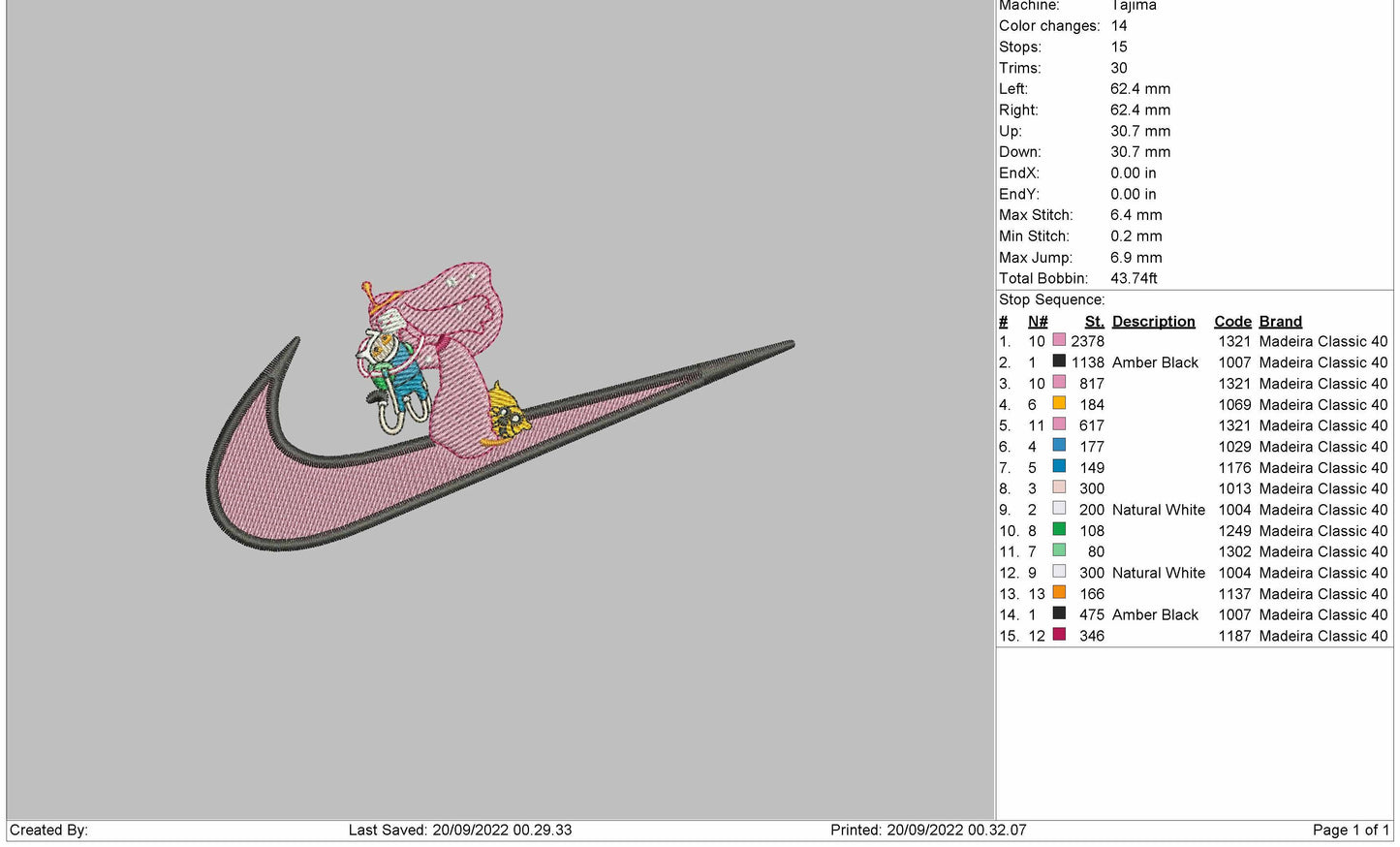Click the orange swatch with code 1137
The height and width of the screenshot is (847, 1400).
point(1059,593)
